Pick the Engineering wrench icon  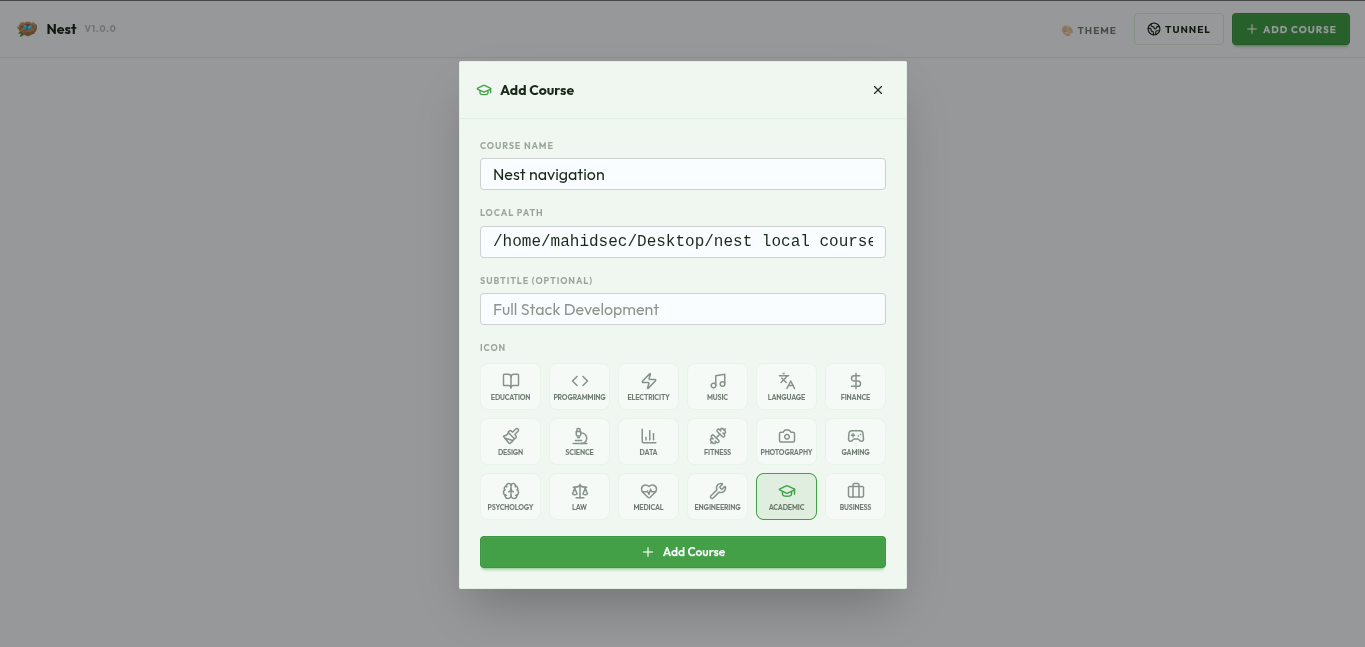[x=717, y=496]
